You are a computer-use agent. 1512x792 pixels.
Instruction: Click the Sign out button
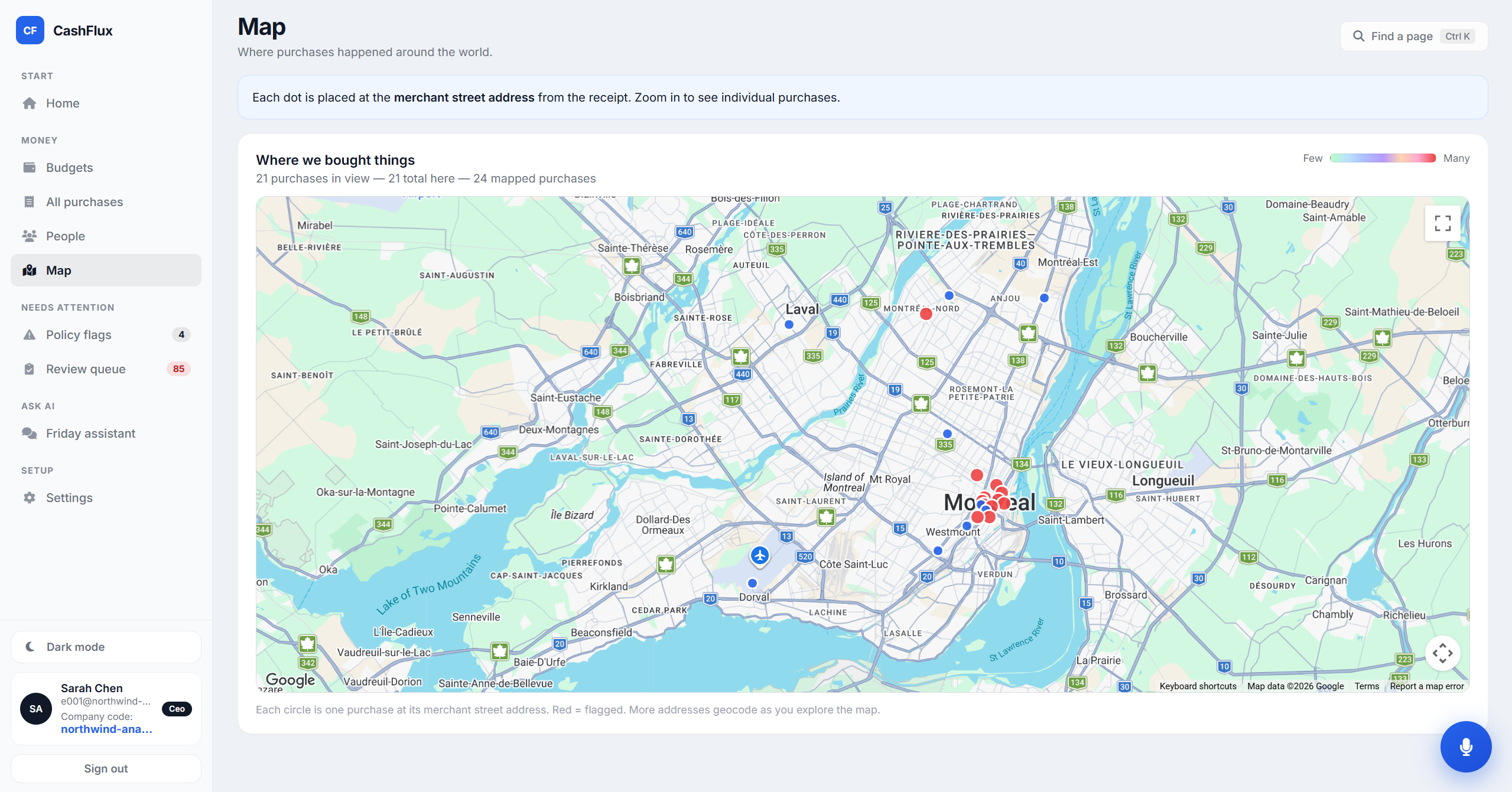click(106, 768)
